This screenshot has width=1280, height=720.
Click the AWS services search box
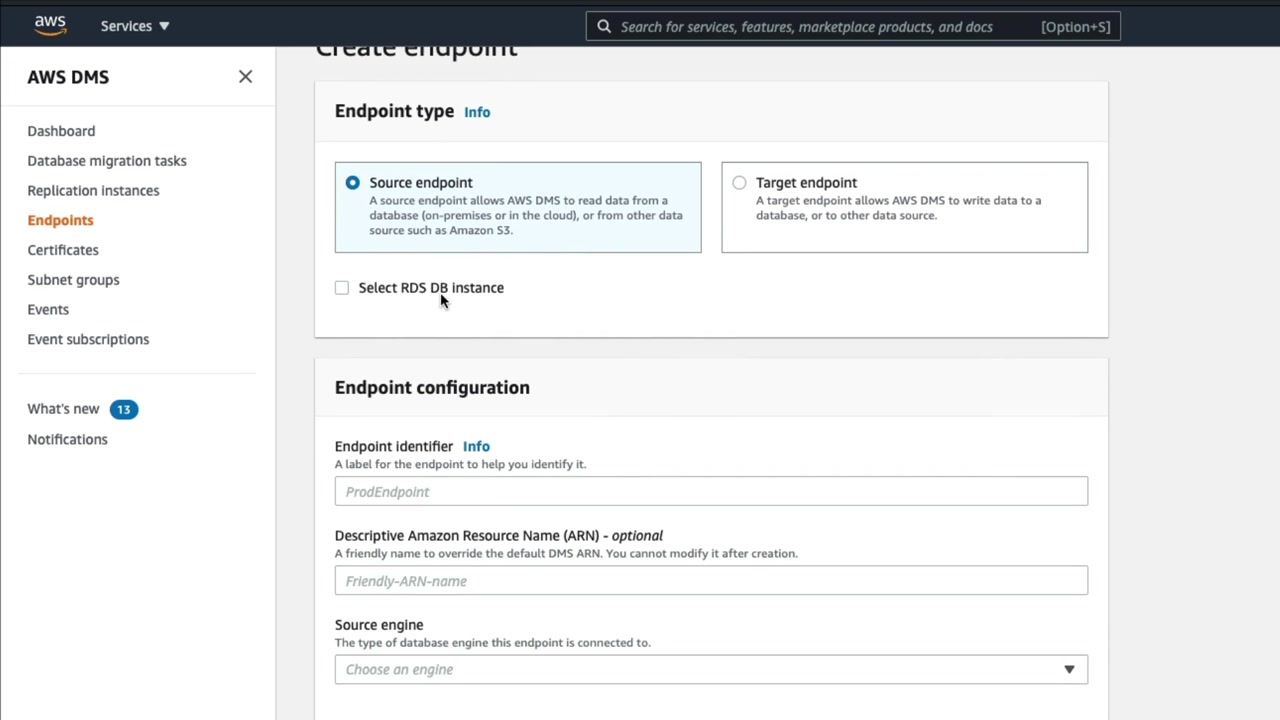[820, 27]
